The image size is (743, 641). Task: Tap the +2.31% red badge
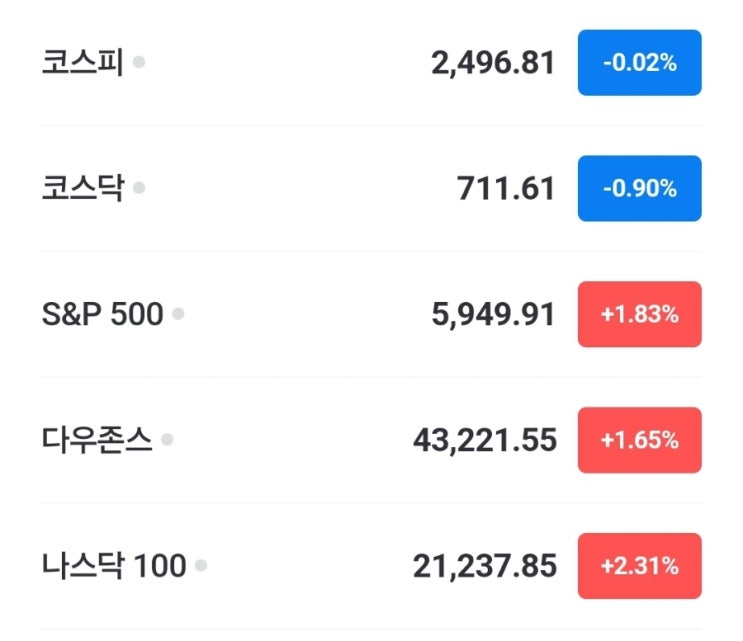pyautogui.click(x=639, y=566)
